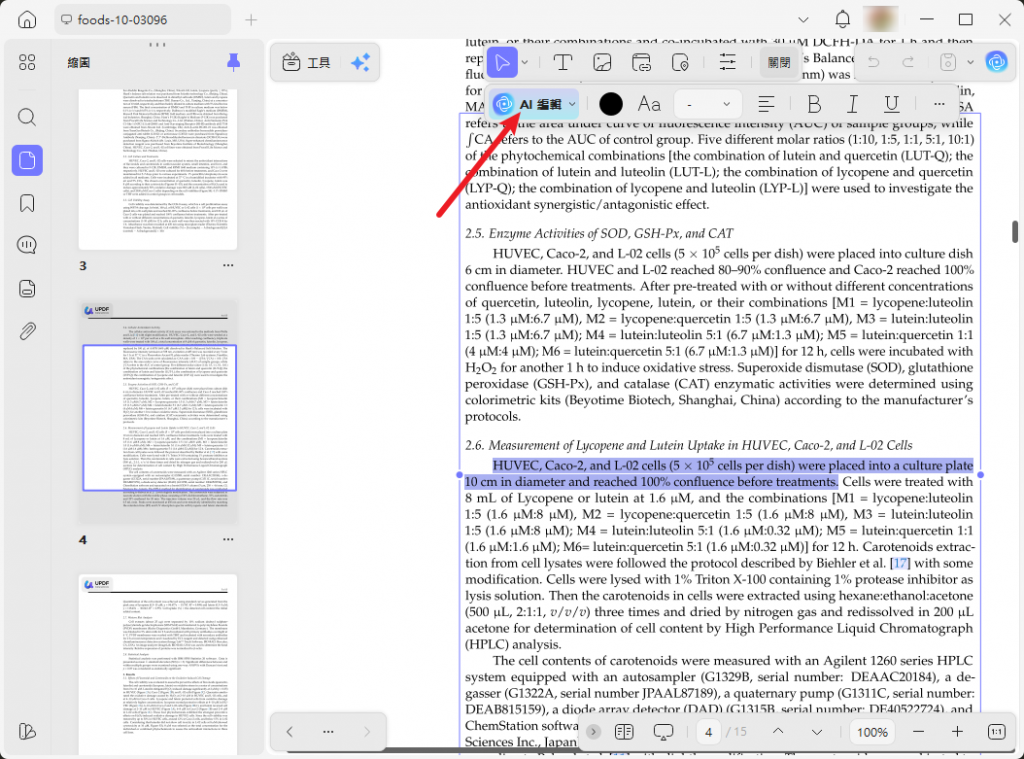Select the add Image tool
Image resolution: width=1024 pixels, height=759 pixels.
tap(601, 62)
